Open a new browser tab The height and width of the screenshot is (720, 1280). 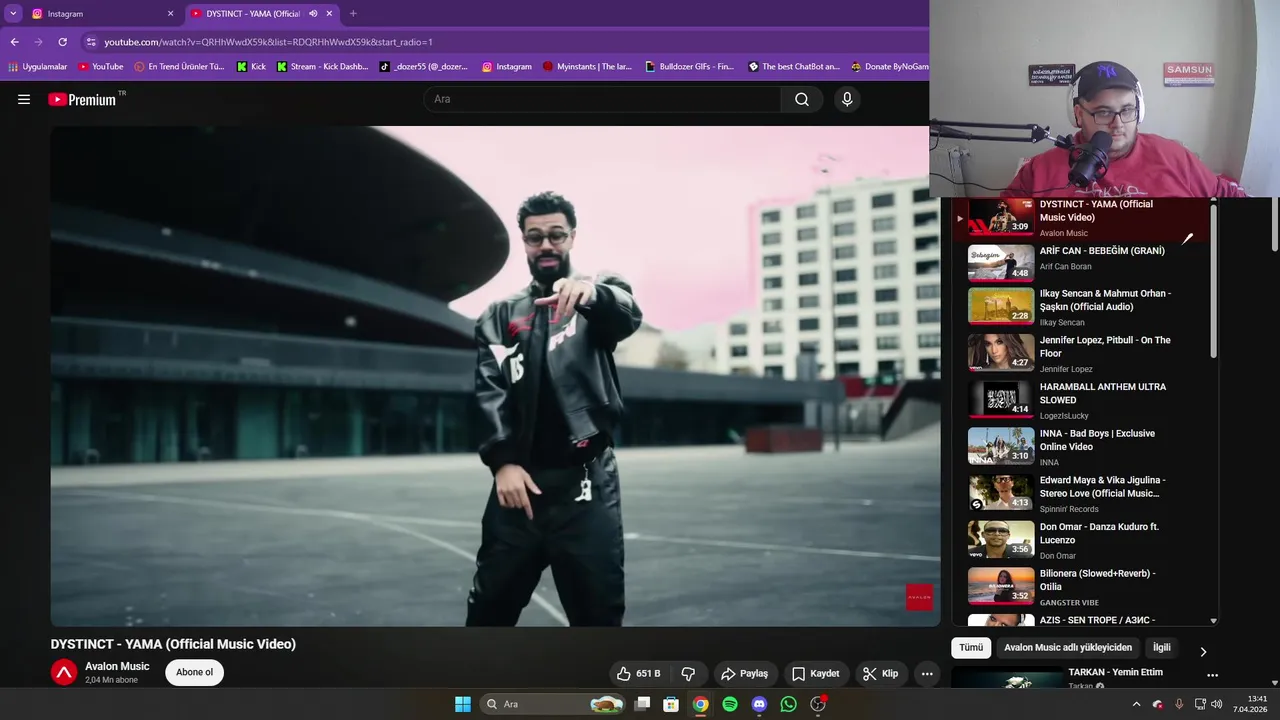[353, 14]
